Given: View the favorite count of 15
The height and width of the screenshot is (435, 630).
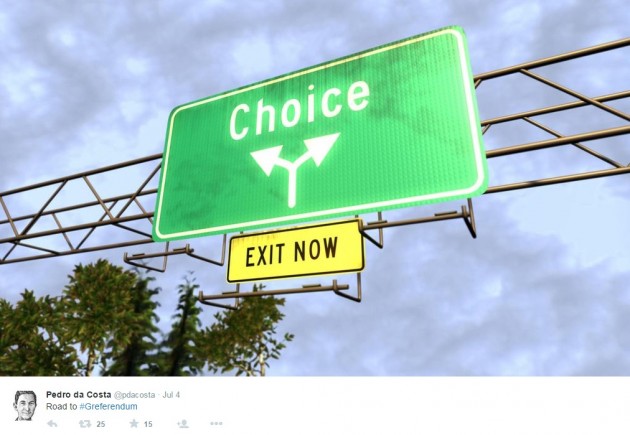Looking at the screenshot, I should coord(148,424).
